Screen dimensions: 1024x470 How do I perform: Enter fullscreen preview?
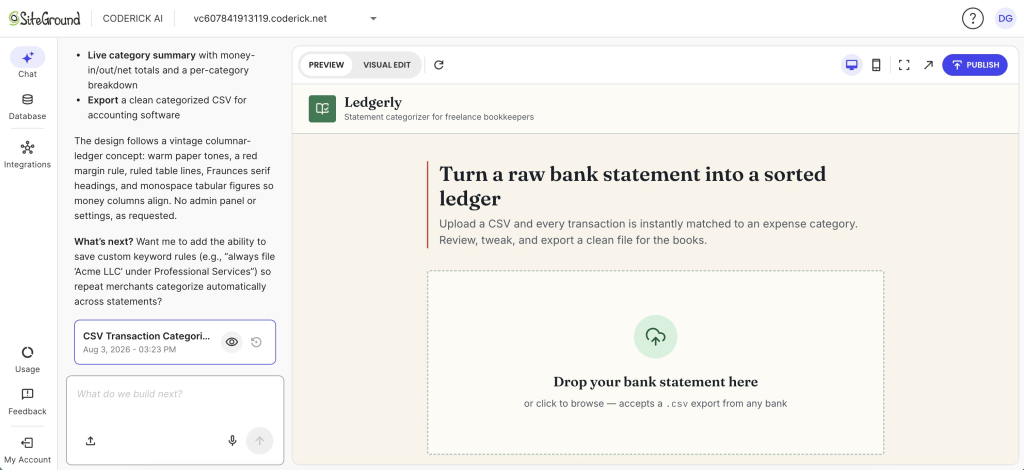click(904, 65)
